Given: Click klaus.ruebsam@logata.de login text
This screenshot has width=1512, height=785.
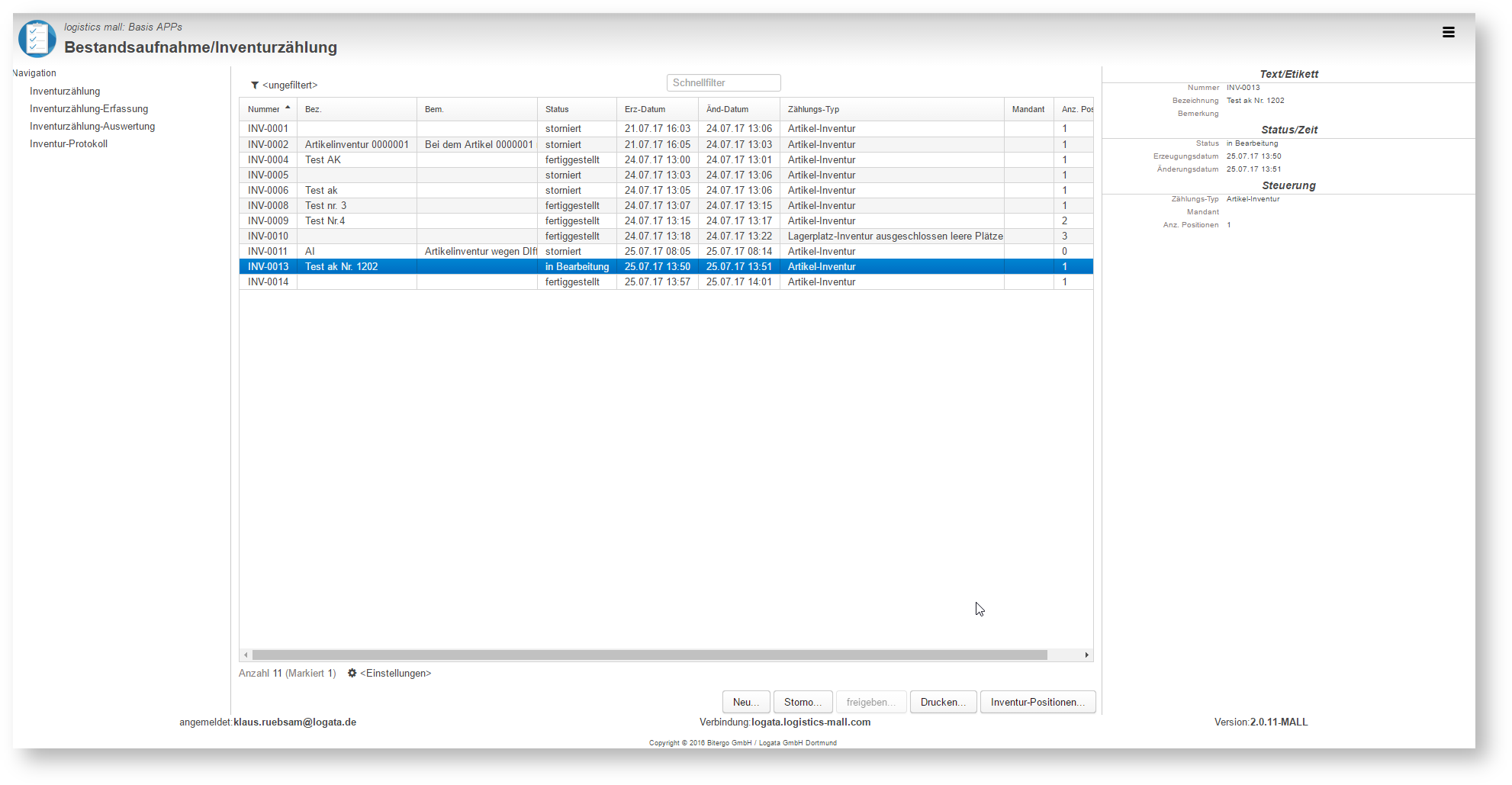Looking at the screenshot, I should tap(294, 722).
